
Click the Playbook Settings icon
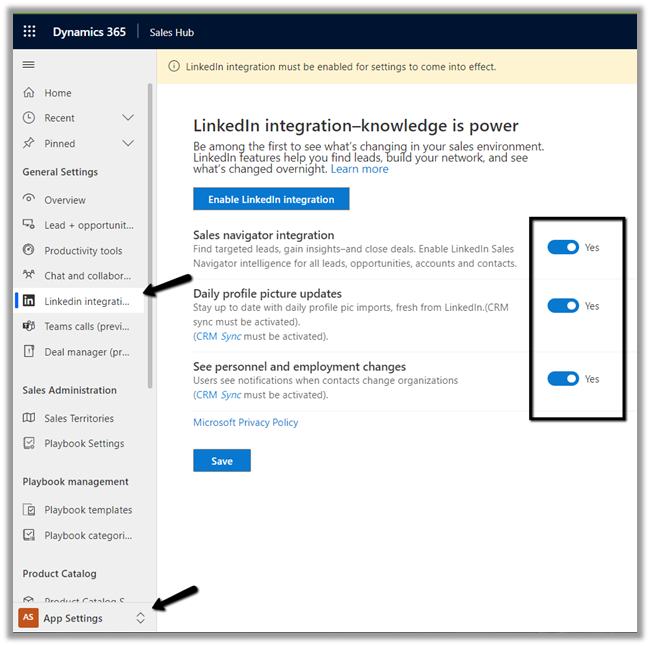pos(29,443)
